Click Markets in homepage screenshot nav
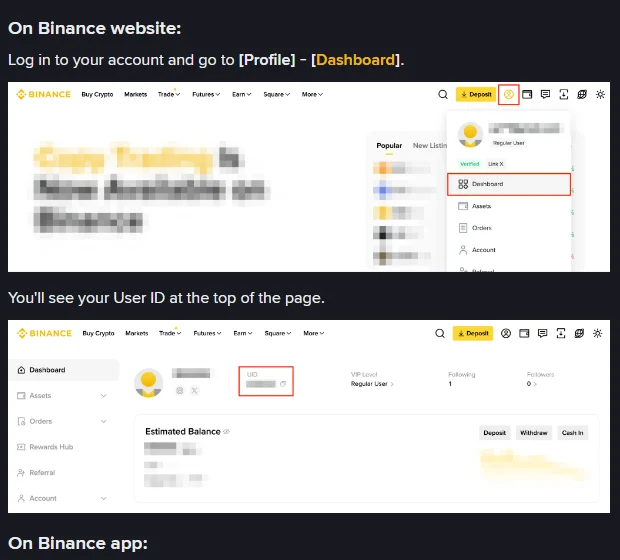The width and height of the screenshot is (620, 560). (x=136, y=95)
